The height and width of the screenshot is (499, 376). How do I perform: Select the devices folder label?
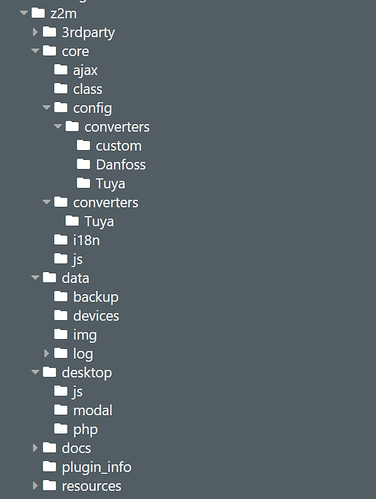click(x=96, y=316)
